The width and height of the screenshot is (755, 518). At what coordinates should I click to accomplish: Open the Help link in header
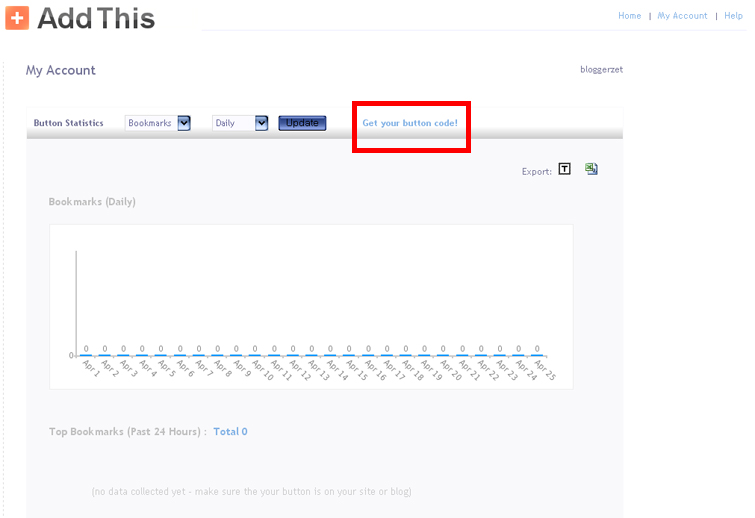tap(733, 16)
